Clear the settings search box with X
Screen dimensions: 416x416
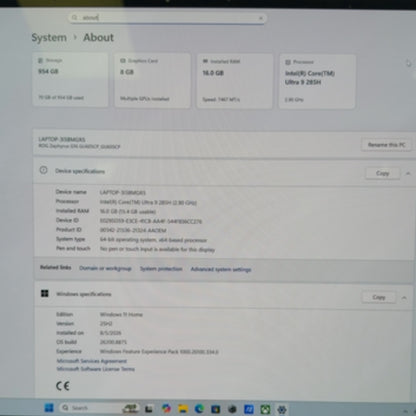point(261,18)
